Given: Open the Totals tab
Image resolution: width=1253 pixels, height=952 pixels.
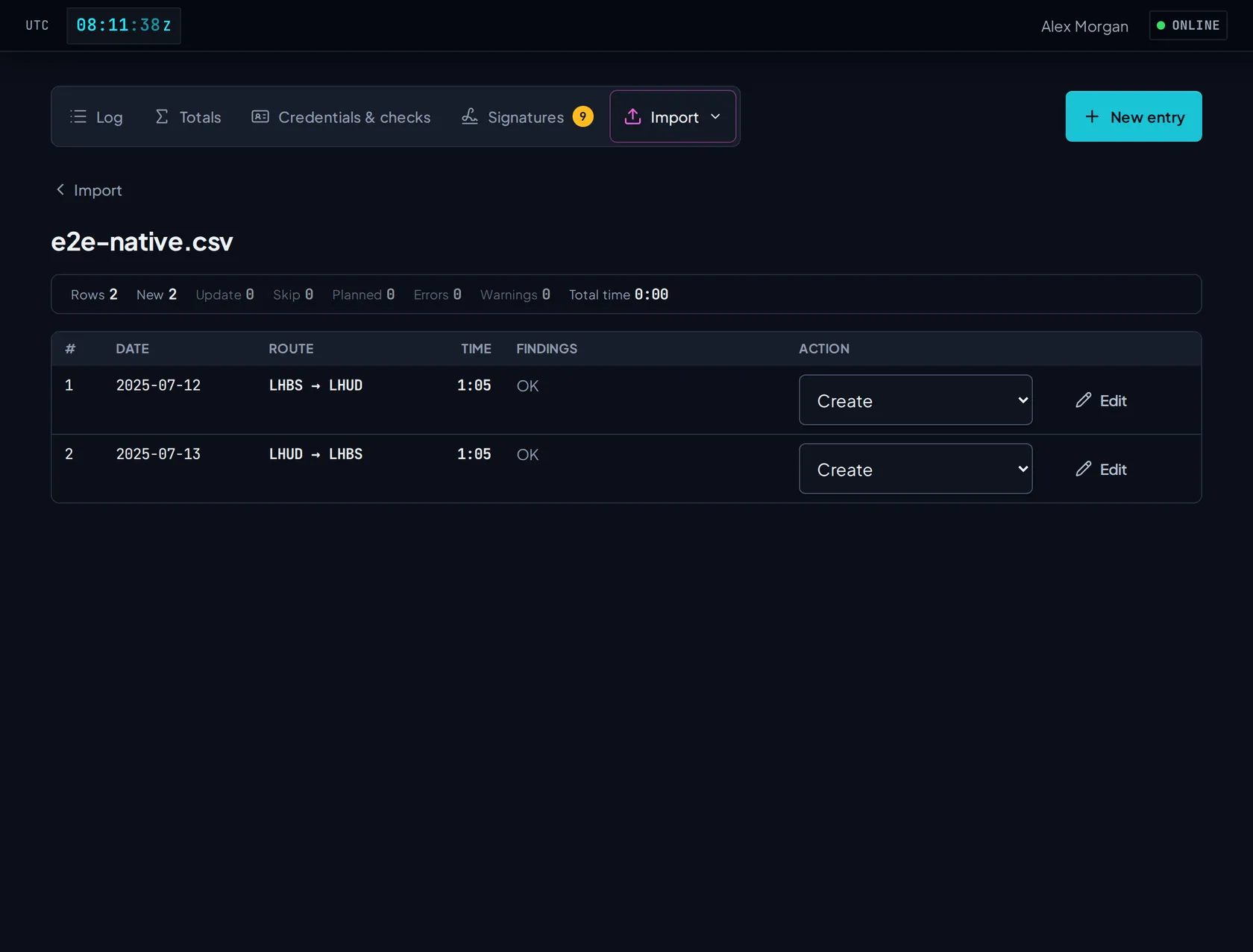Looking at the screenshot, I should [188, 116].
